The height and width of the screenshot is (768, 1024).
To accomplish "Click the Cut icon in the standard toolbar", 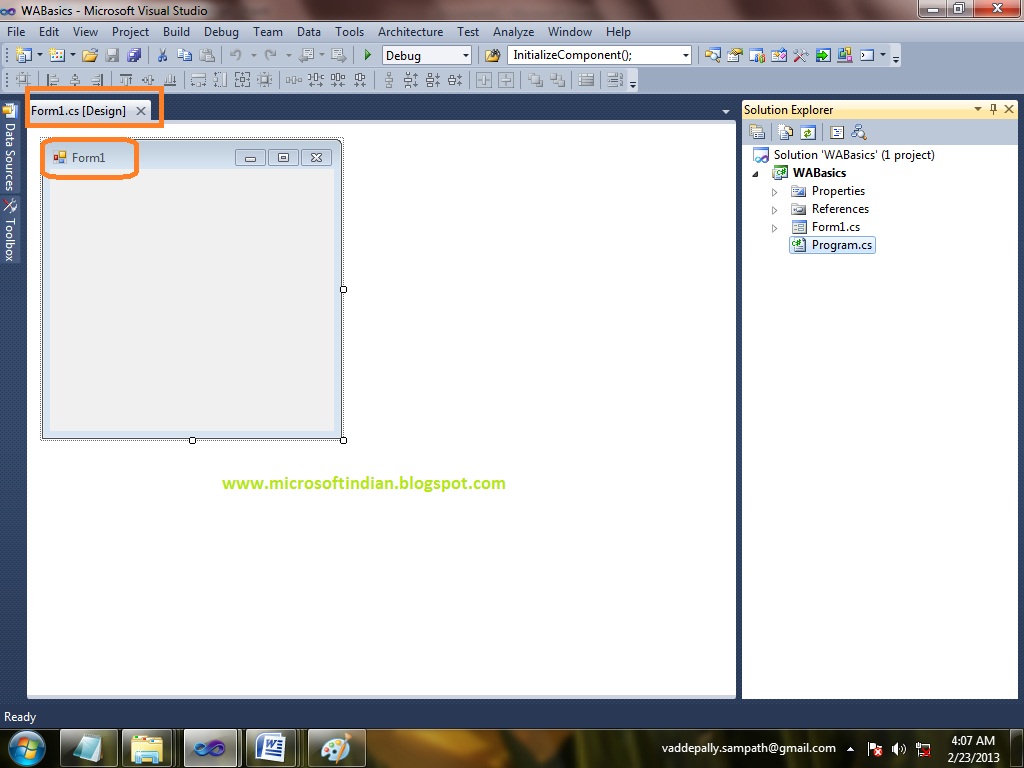I will (163, 54).
